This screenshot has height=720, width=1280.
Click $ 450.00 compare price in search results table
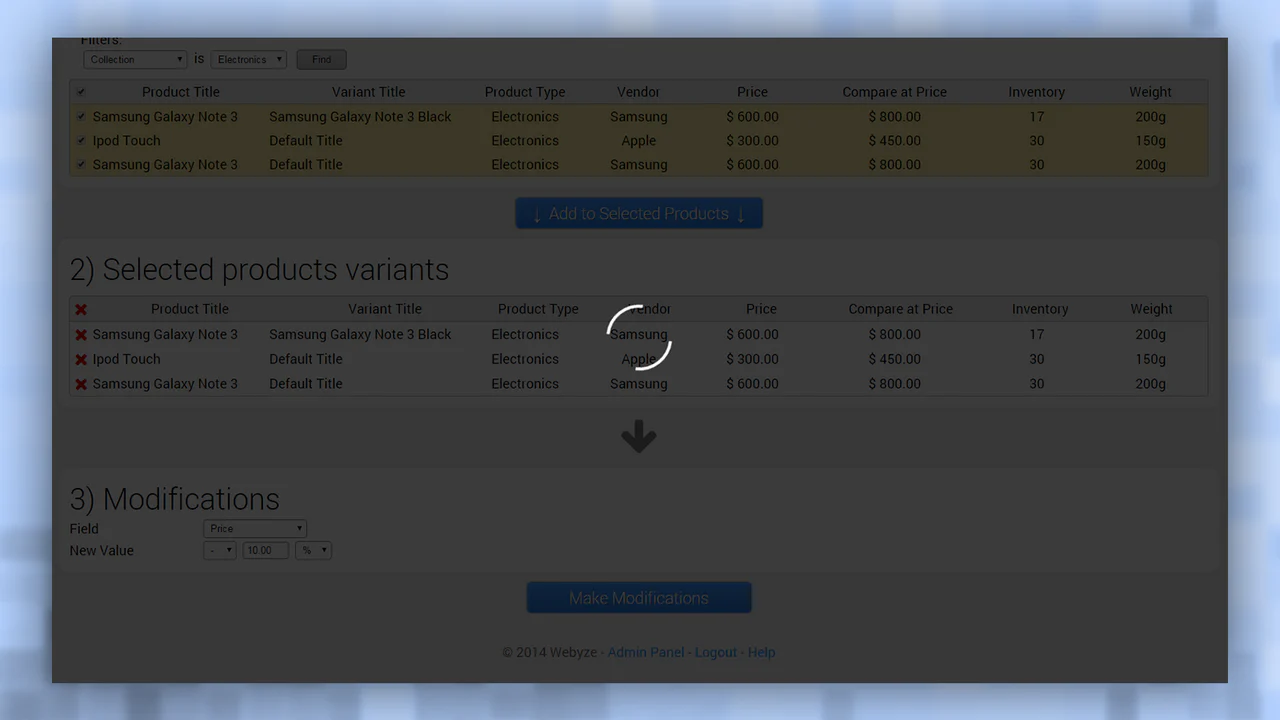tap(894, 141)
